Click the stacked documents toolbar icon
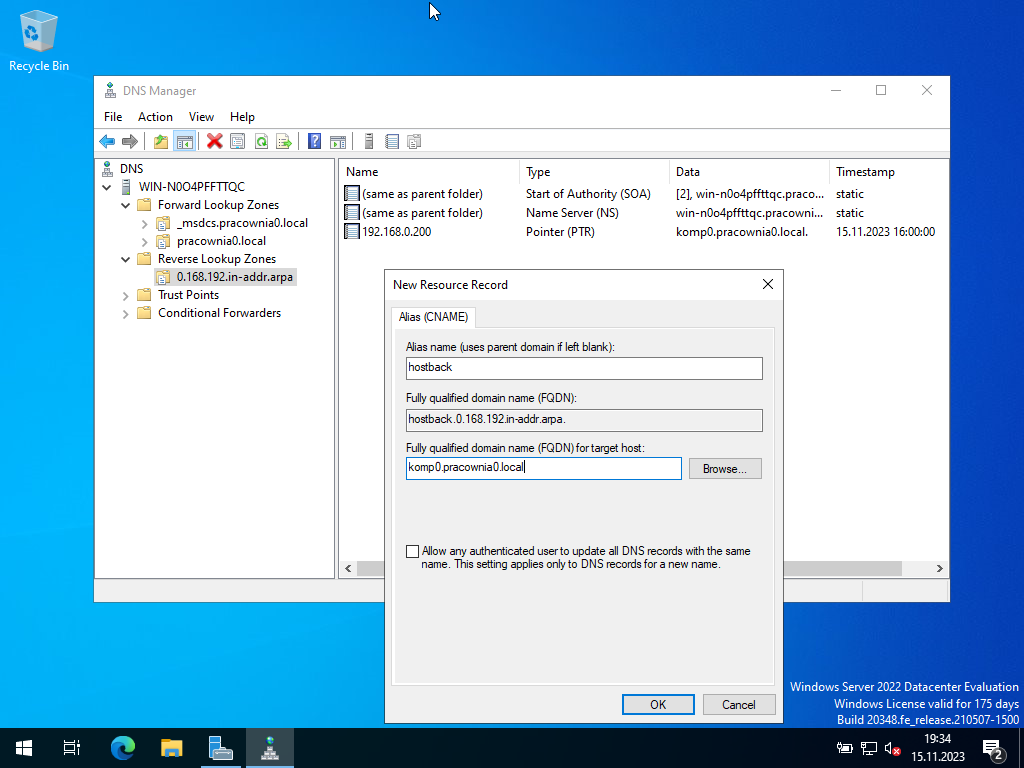The image size is (1024, 768). (x=414, y=141)
